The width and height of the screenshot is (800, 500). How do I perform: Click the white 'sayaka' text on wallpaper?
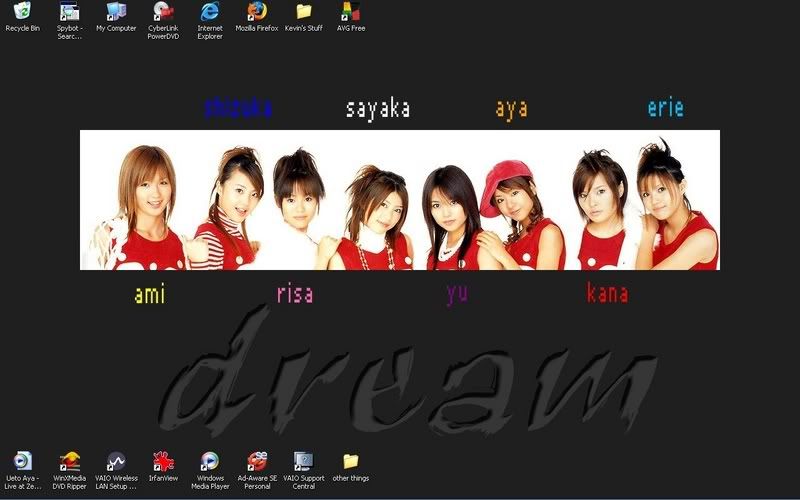[x=378, y=109]
